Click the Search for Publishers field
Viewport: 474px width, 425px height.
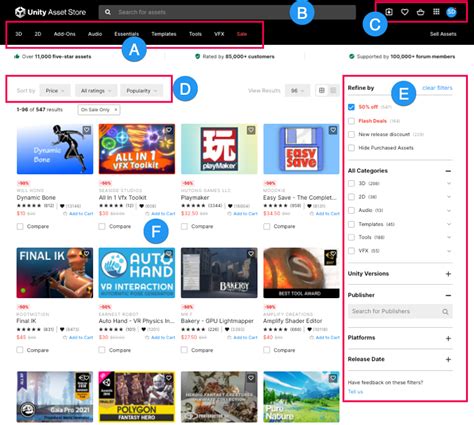(400, 311)
